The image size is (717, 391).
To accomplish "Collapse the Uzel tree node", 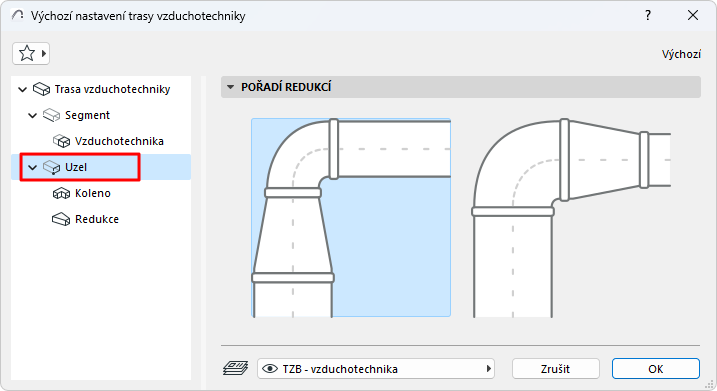I will (x=32, y=167).
